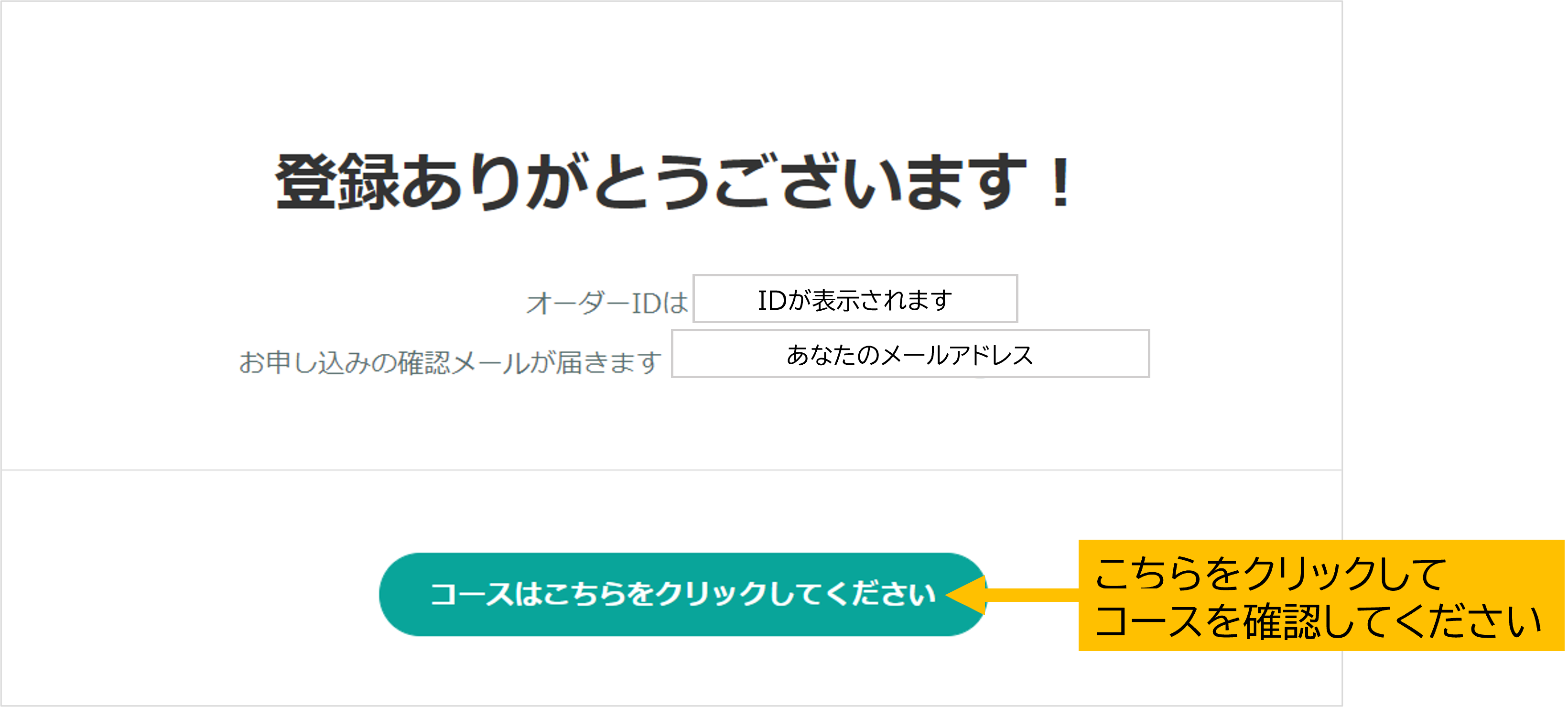Viewport: 1568px width, 707px height.
Task: Select the IDが表示されます order ID box
Action: (855, 299)
